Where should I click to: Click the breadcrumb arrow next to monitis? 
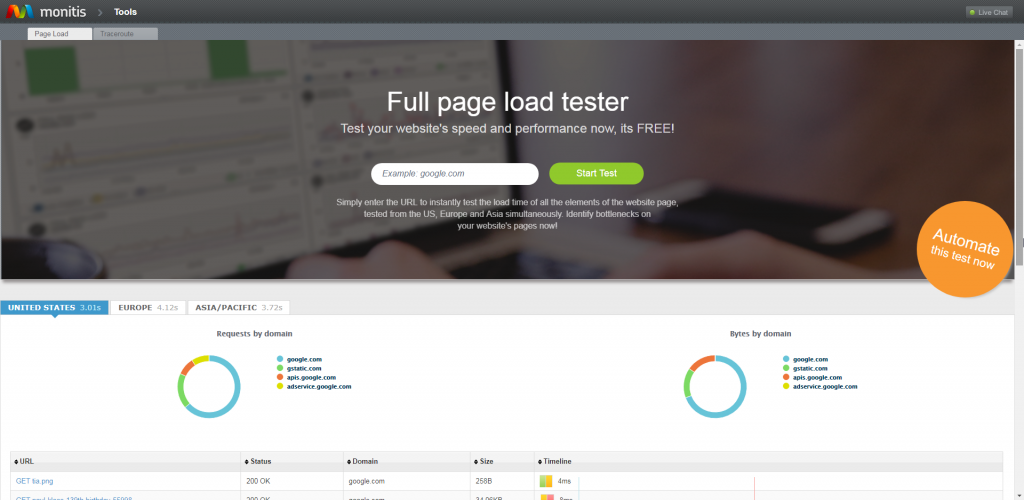100,12
